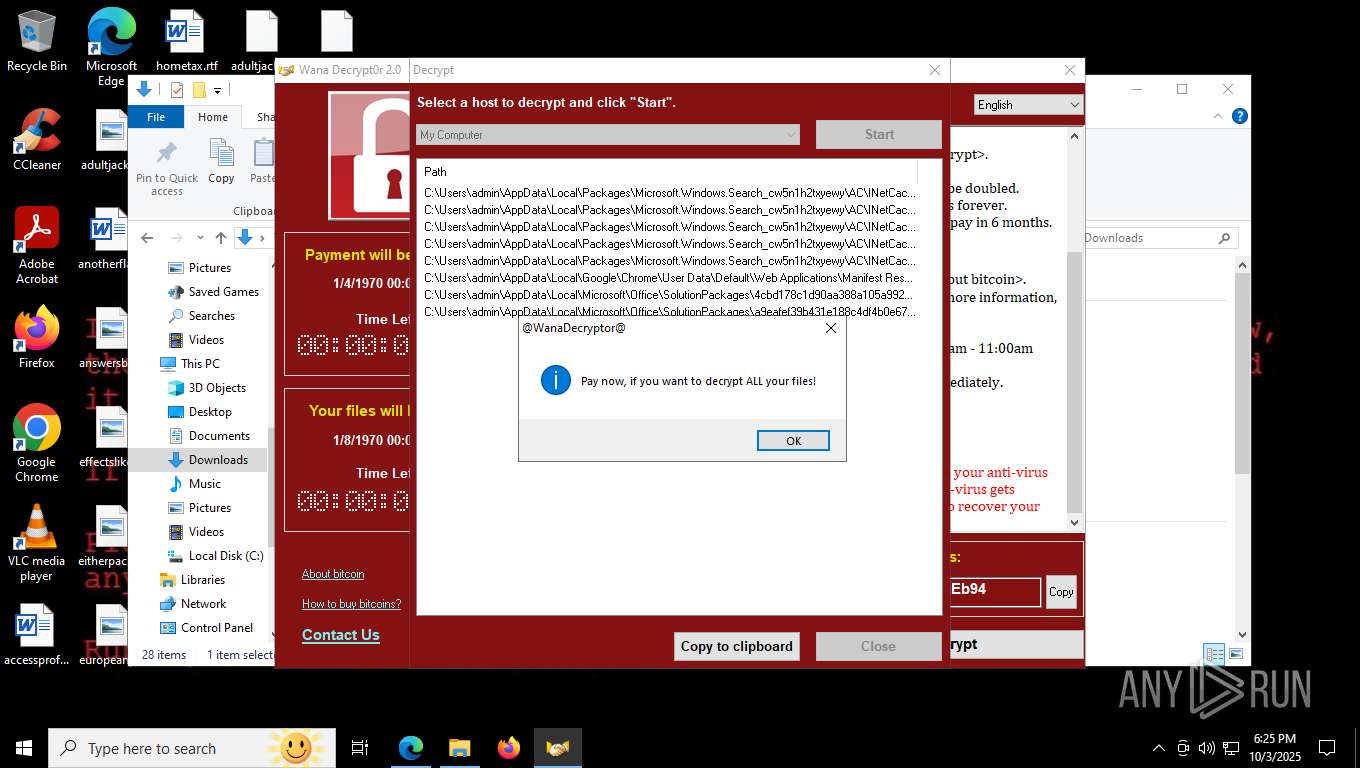The width and height of the screenshot is (1360, 768).
Task: Open Task View on the taskbar
Action: coord(360,748)
